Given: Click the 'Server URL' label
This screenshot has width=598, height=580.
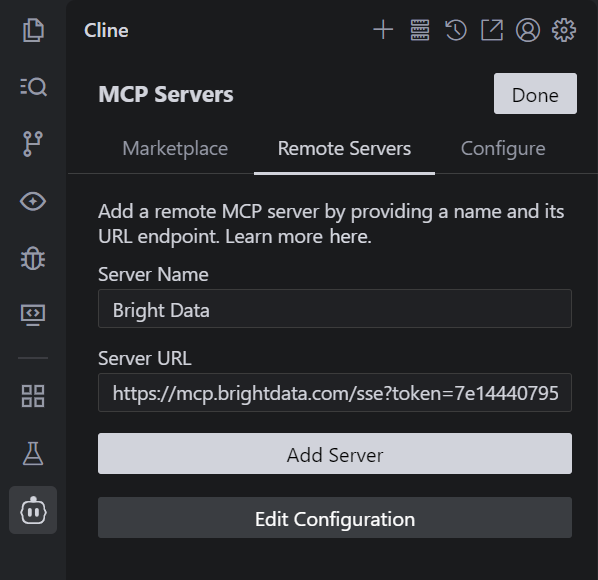Looking at the screenshot, I should [x=145, y=358].
